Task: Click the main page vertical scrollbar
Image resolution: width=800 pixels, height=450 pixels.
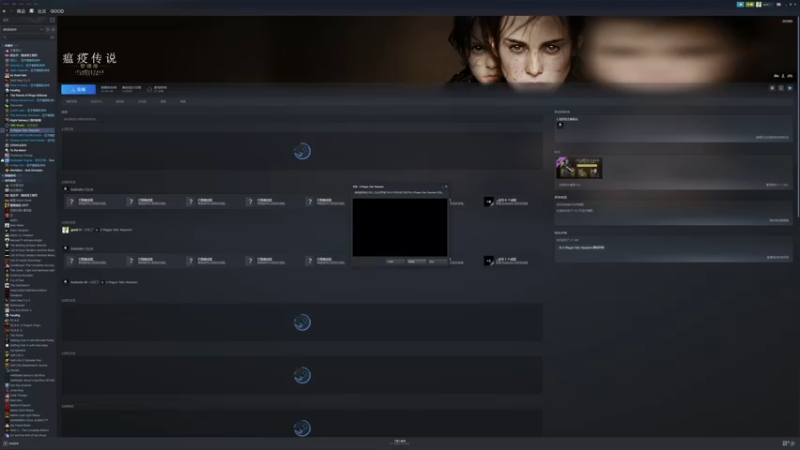Action: coord(797,117)
